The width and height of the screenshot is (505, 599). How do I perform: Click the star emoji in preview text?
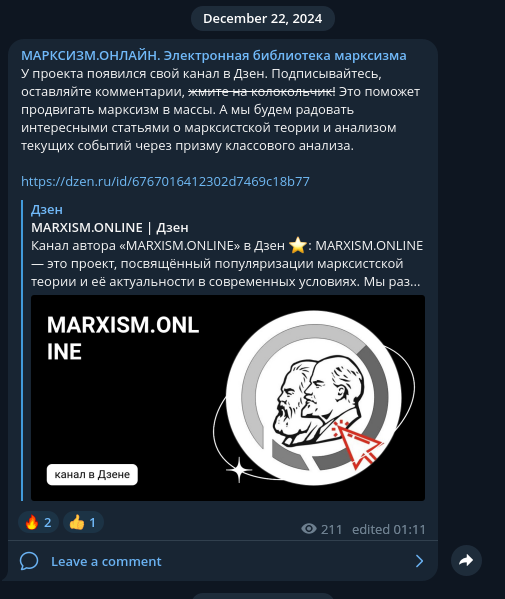pos(298,245)
